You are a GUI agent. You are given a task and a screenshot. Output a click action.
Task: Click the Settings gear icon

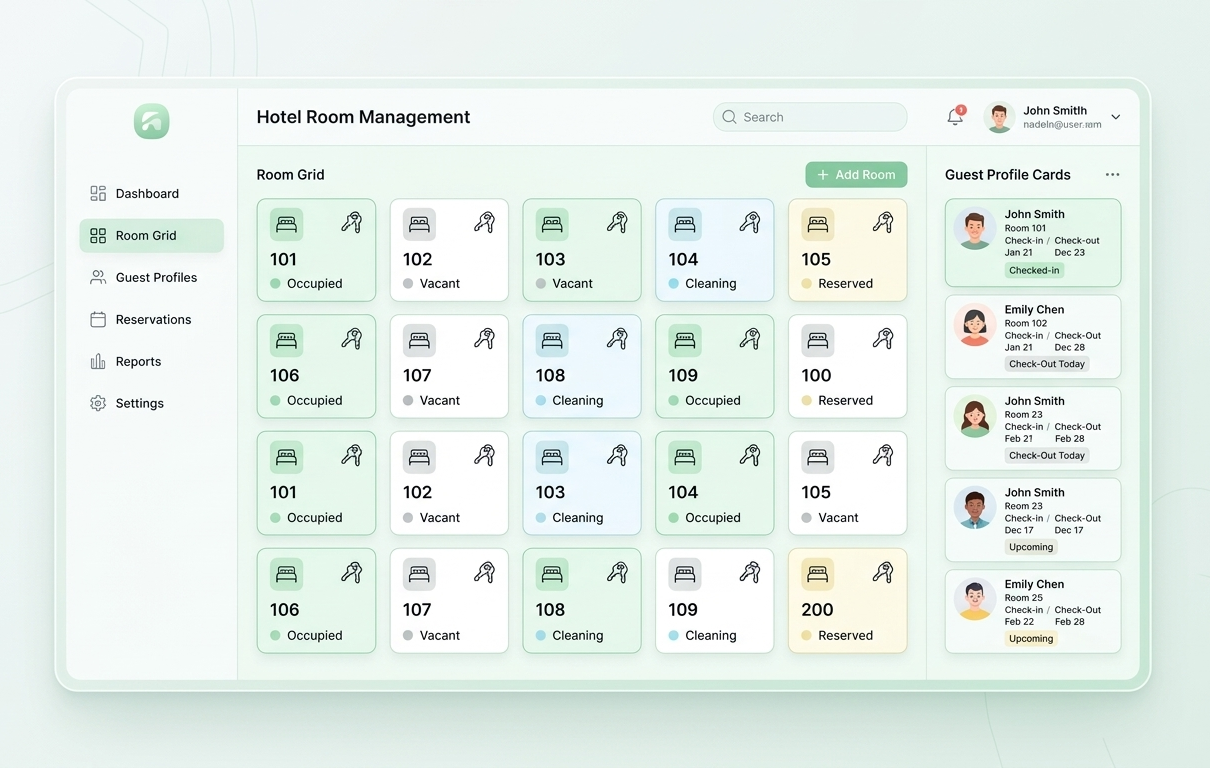click(x=98, y=404)
